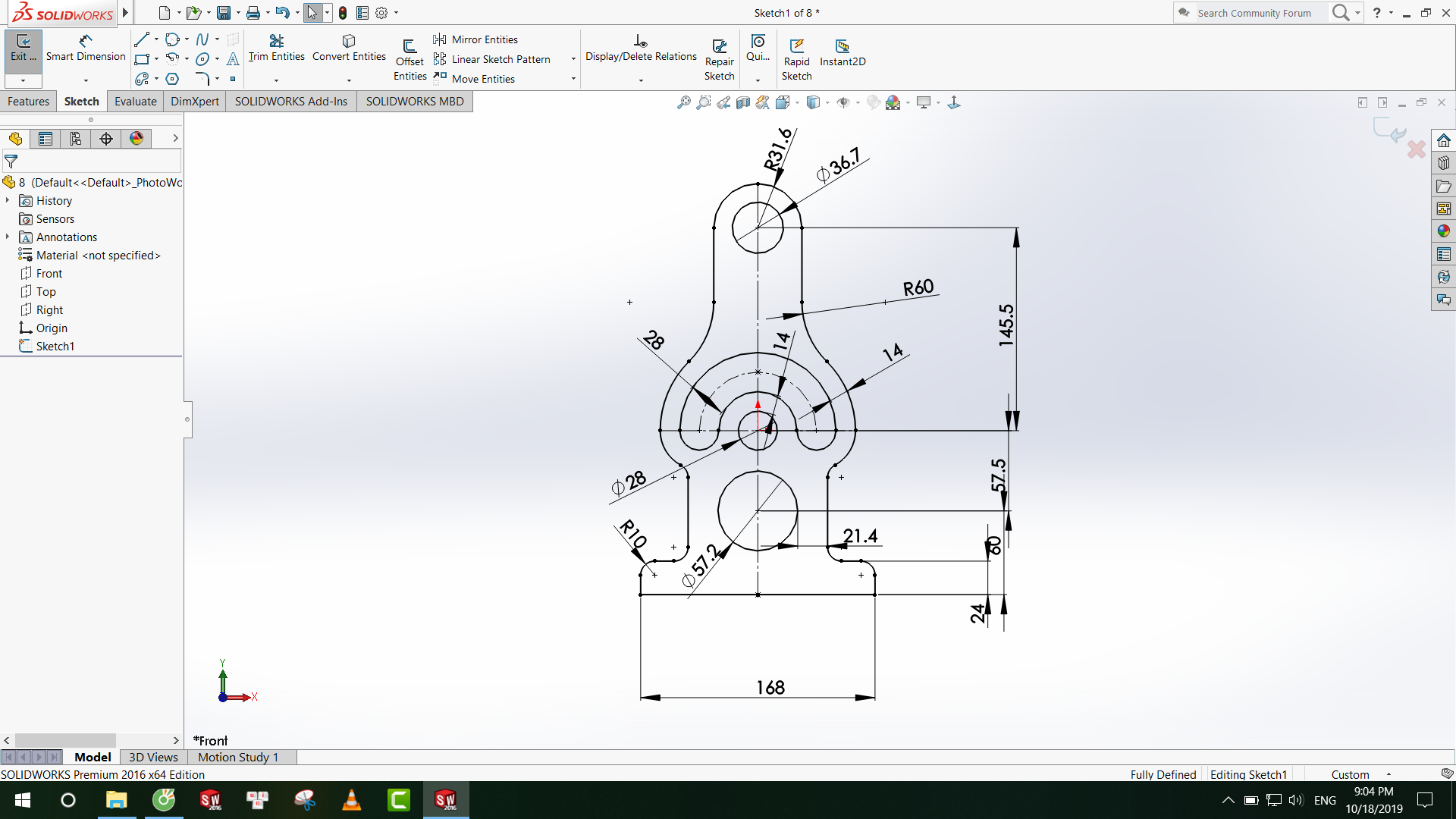Image resolution: width=1456 pixels, height=819 pixels.
Task: Select the Circle sketch tool
Action: (173, 39)
